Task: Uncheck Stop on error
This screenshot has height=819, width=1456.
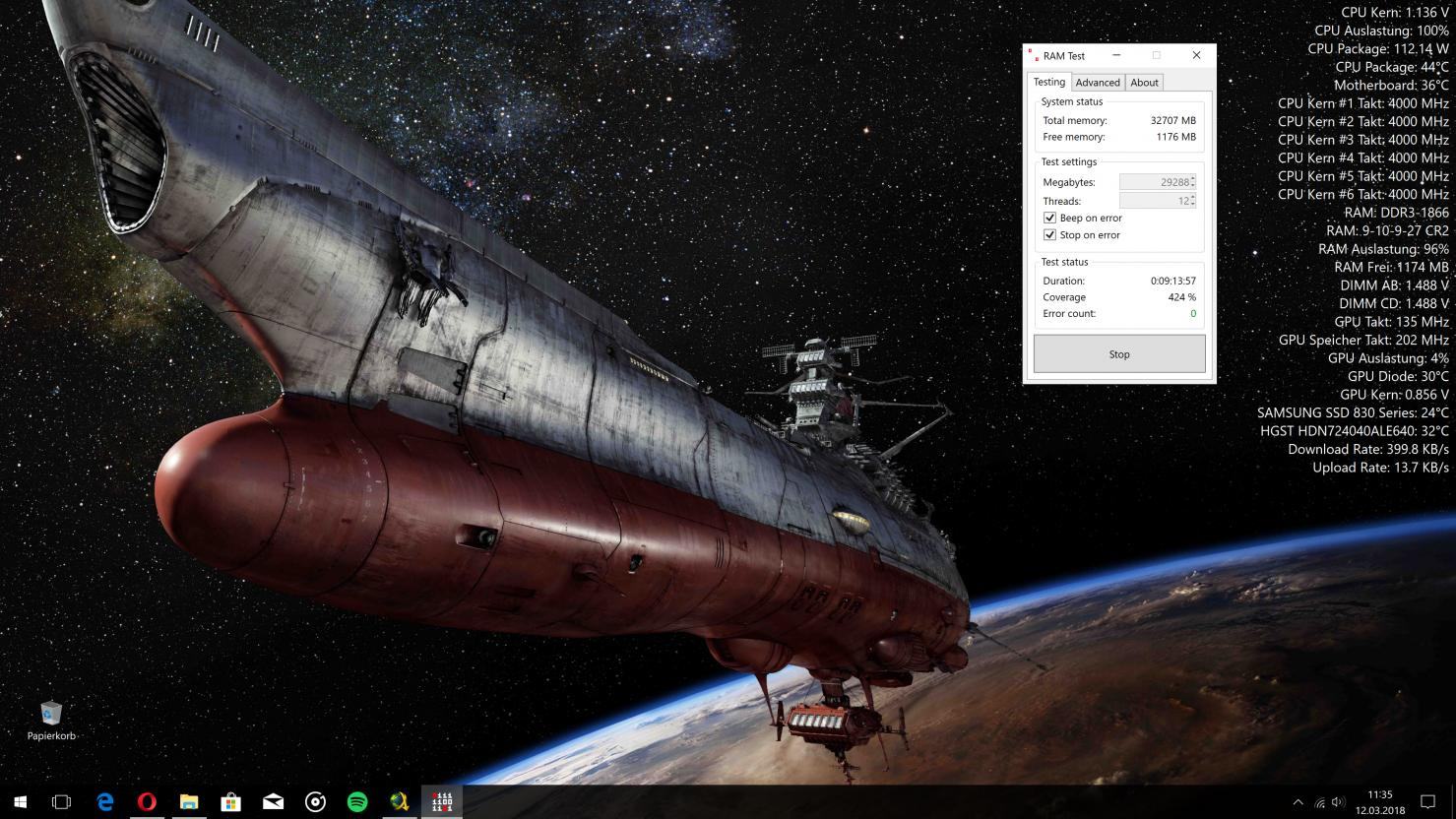Action: [1049, 235]
